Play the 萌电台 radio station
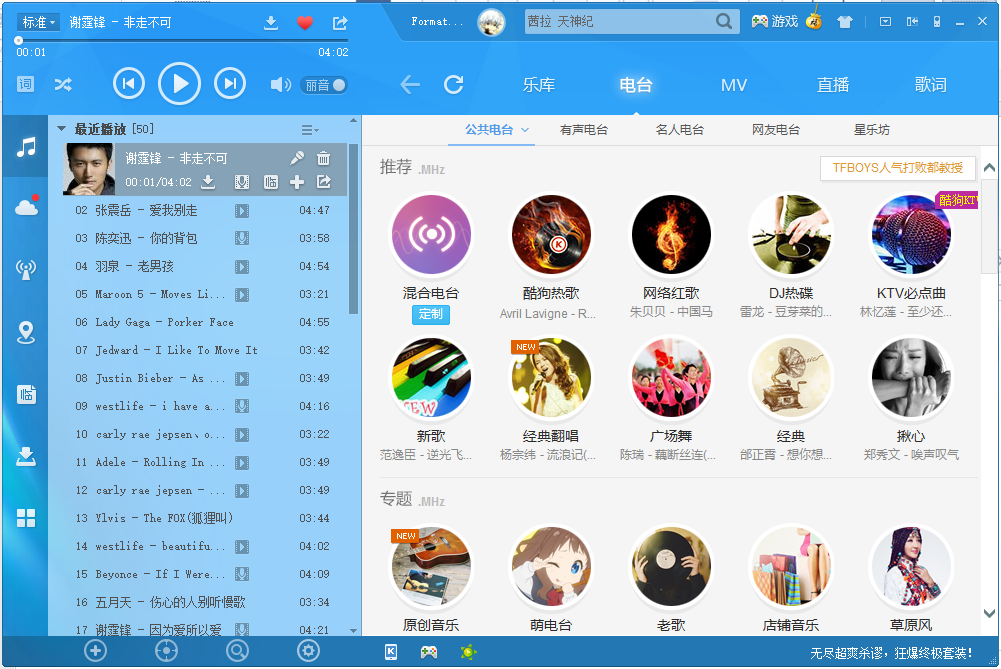 click(551, 567)
